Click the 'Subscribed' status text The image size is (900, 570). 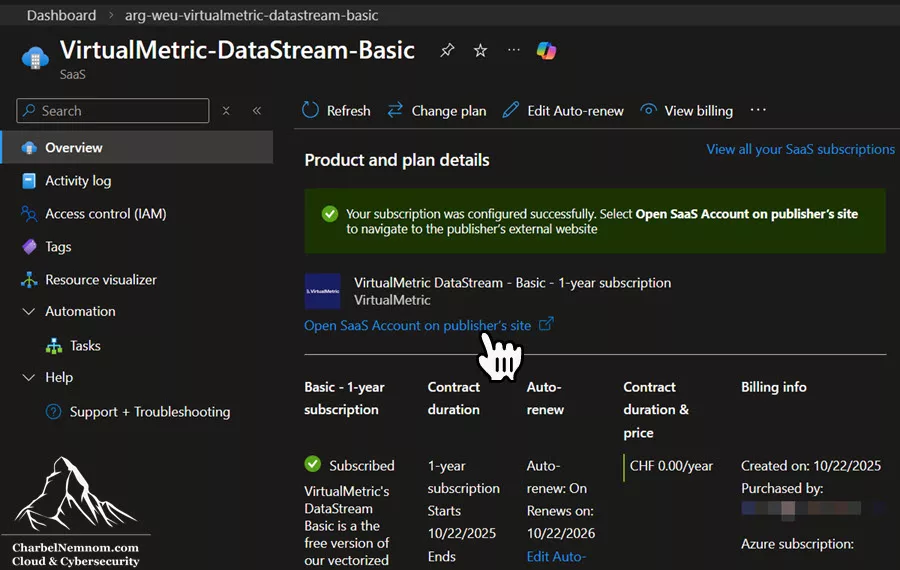362,466
